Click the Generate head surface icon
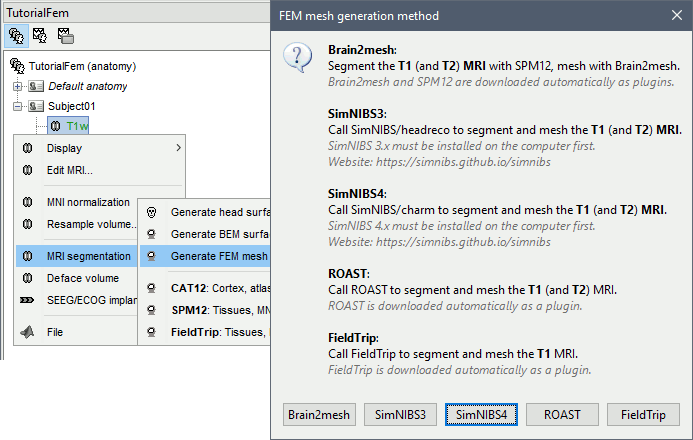 (x=152, y=212)
